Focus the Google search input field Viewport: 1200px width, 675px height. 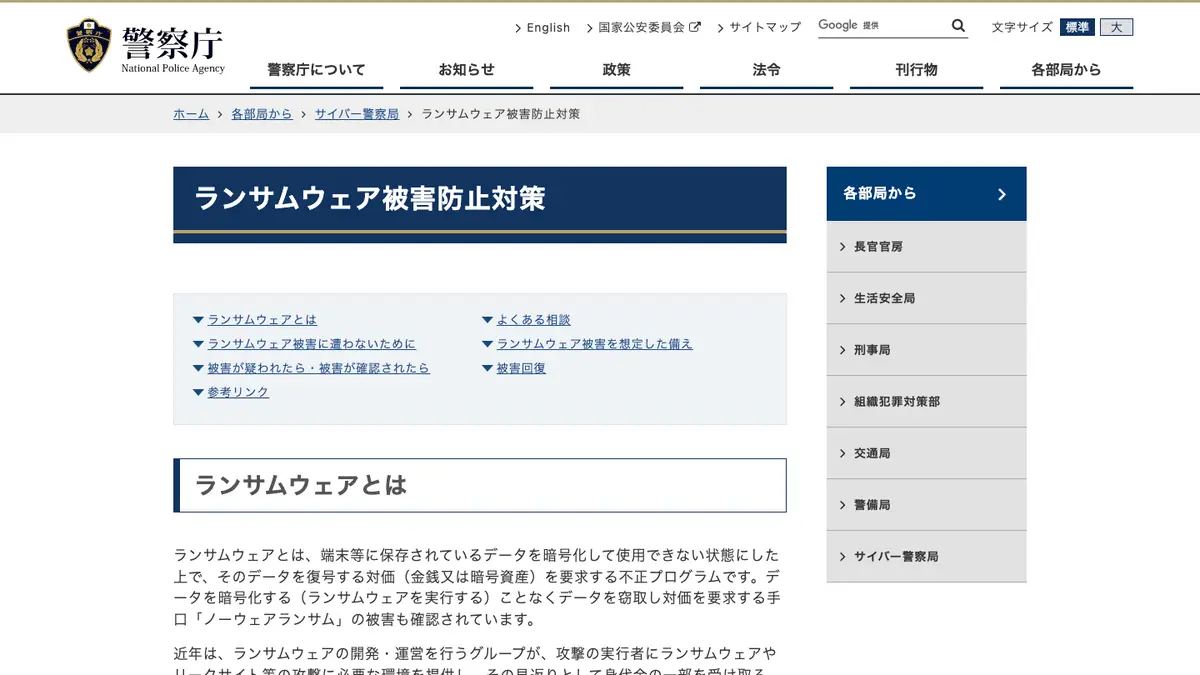tap(882, 26)
